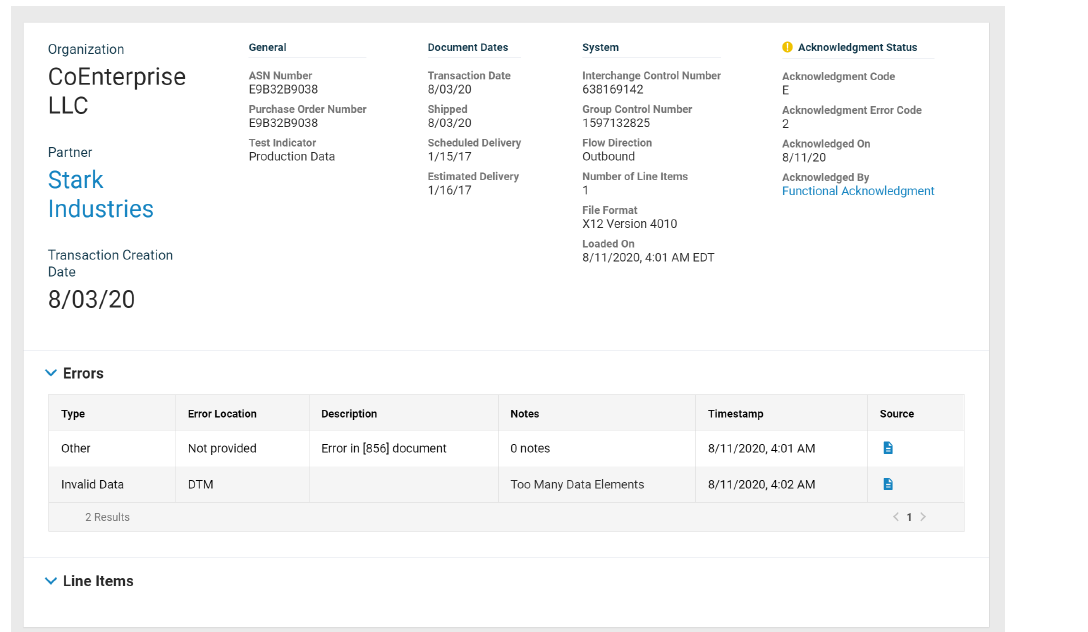Screen dimensions: 1088x632
Task: Open source document icon for the 'Other' error row
Action: [887, 448]
